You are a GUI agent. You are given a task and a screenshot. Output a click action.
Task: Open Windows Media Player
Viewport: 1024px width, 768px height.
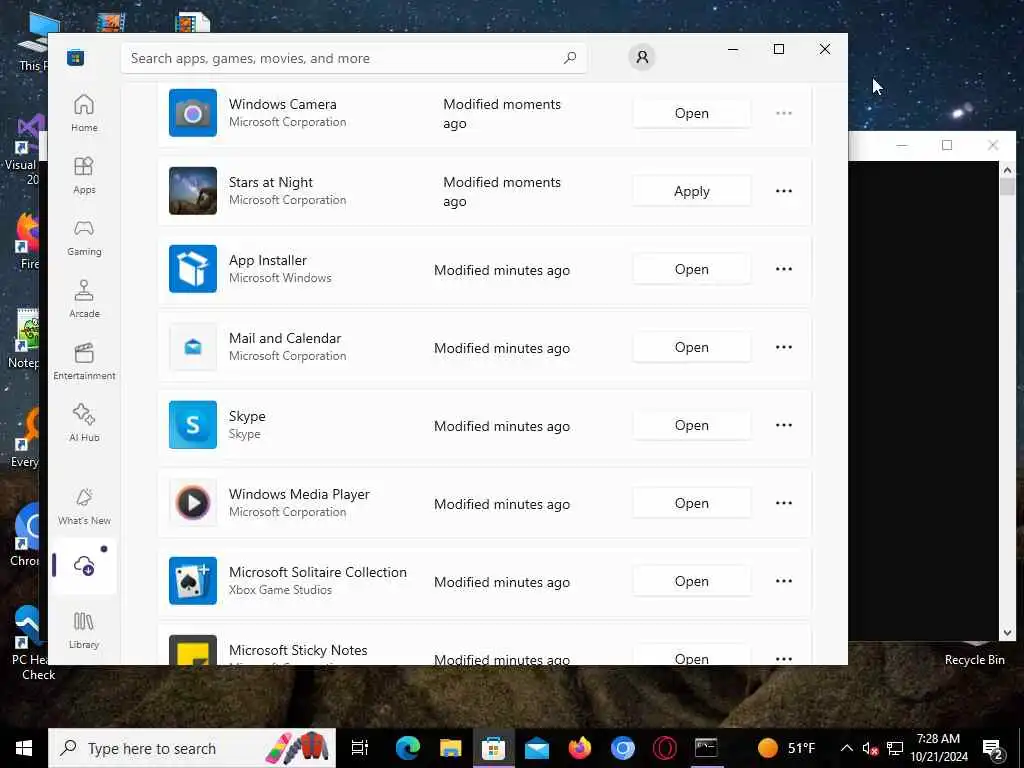[692, 503]
